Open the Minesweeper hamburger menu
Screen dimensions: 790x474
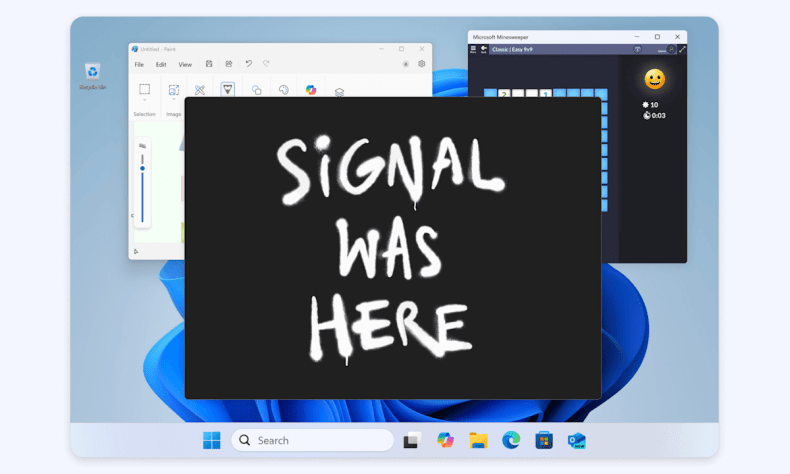473,49
